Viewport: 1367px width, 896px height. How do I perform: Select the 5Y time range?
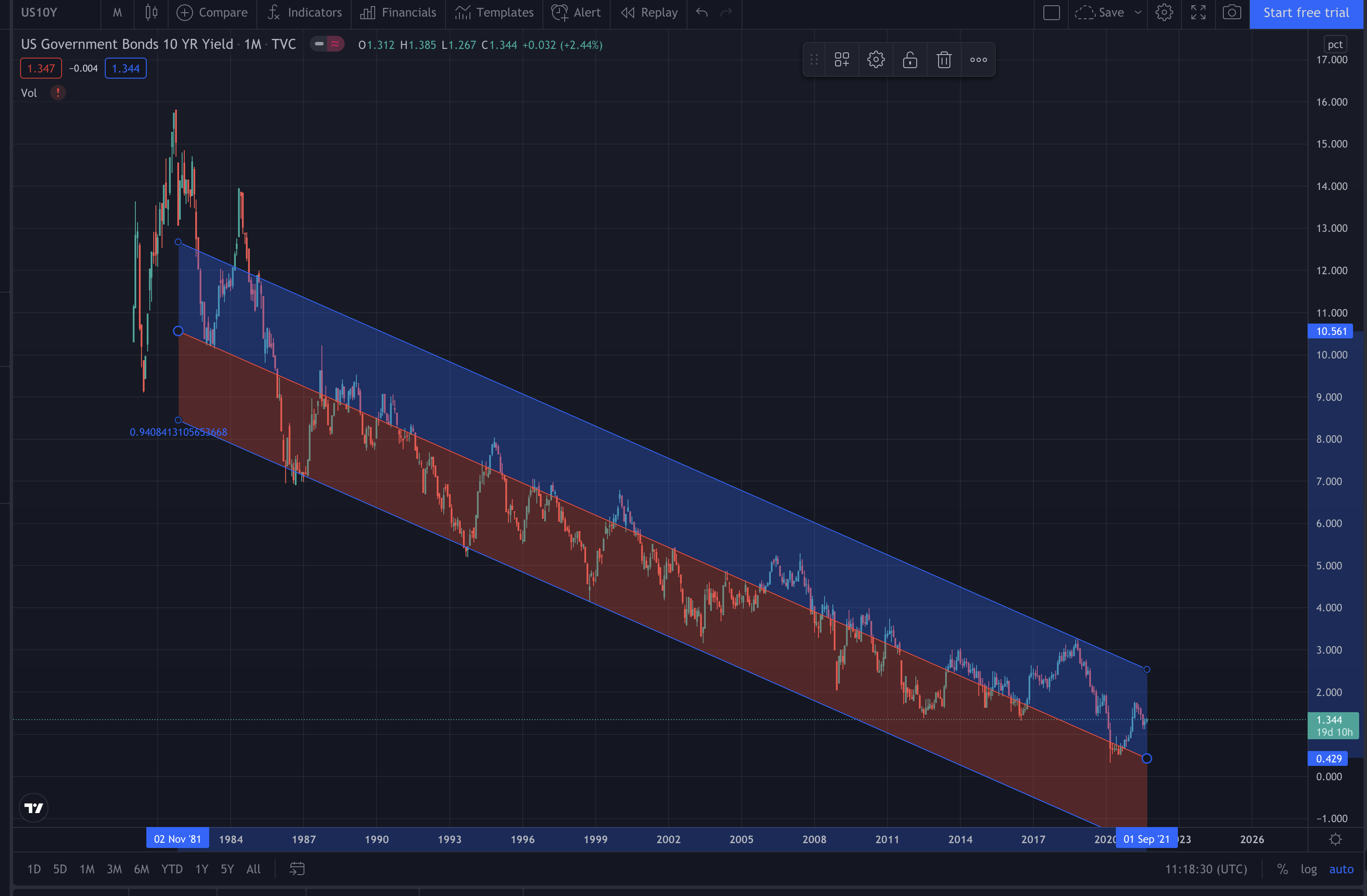click(227, 869)
